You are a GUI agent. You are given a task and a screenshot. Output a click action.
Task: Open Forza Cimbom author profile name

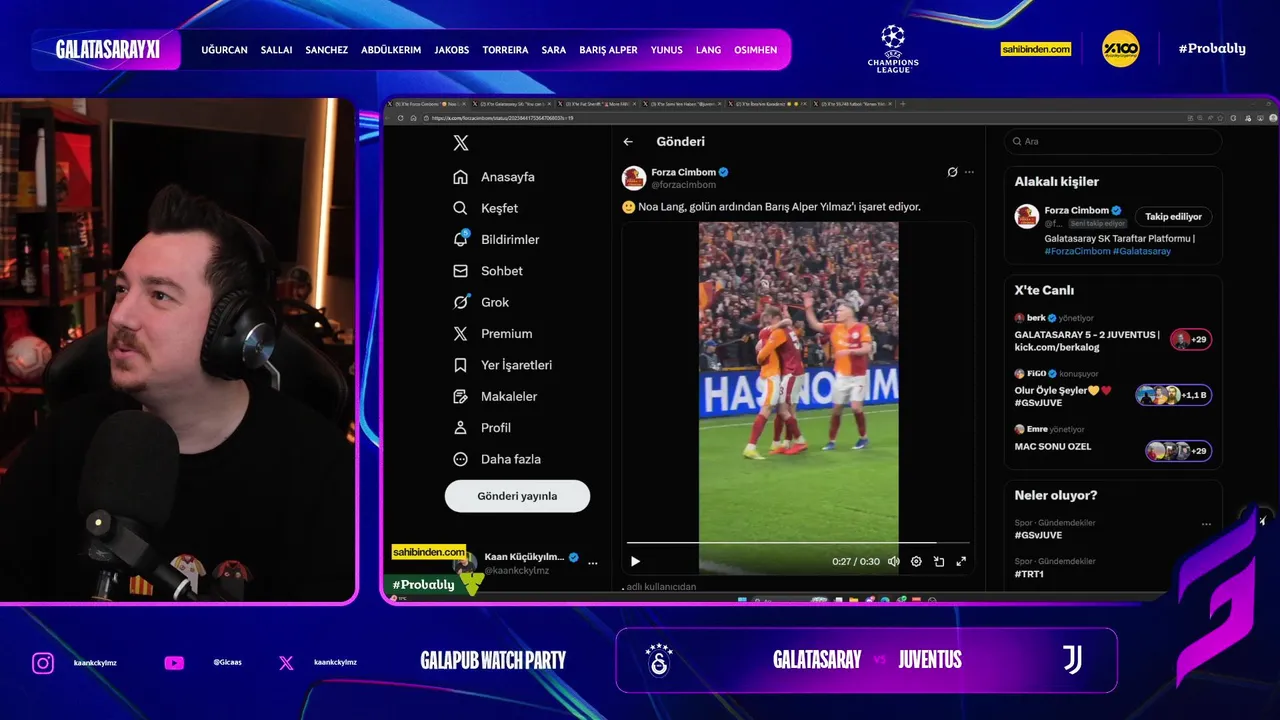683,172
